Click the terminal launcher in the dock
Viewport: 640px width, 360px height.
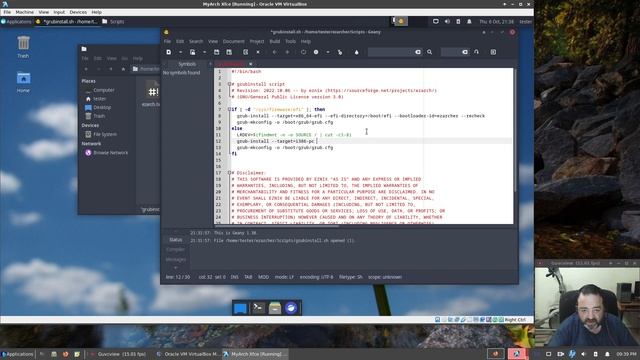pyautogui.click(x=258, y=308)
